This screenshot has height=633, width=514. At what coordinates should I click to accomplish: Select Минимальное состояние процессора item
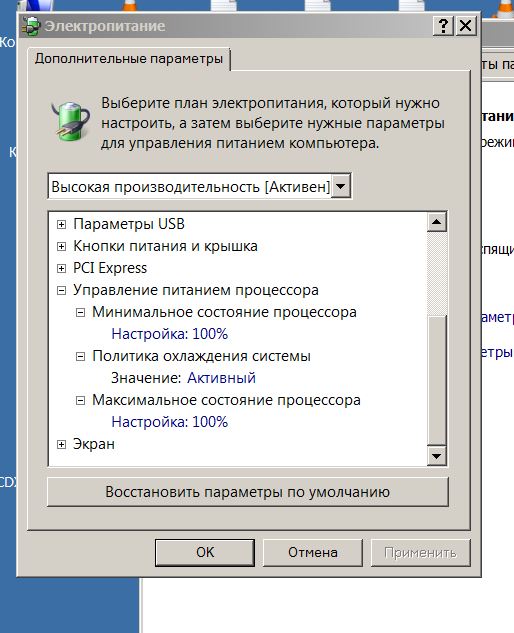224,312
